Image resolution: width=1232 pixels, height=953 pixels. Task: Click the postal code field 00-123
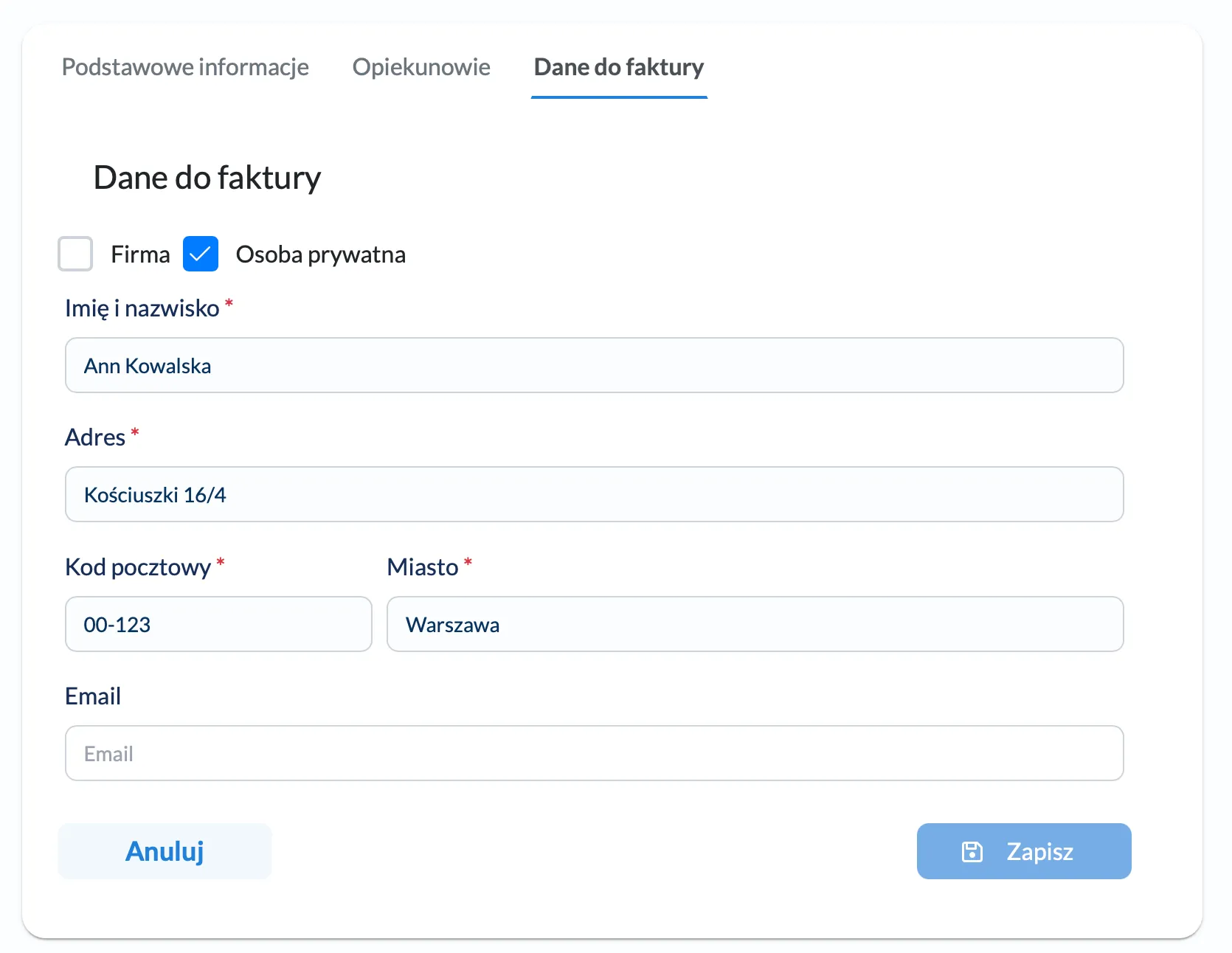point(218,624)
